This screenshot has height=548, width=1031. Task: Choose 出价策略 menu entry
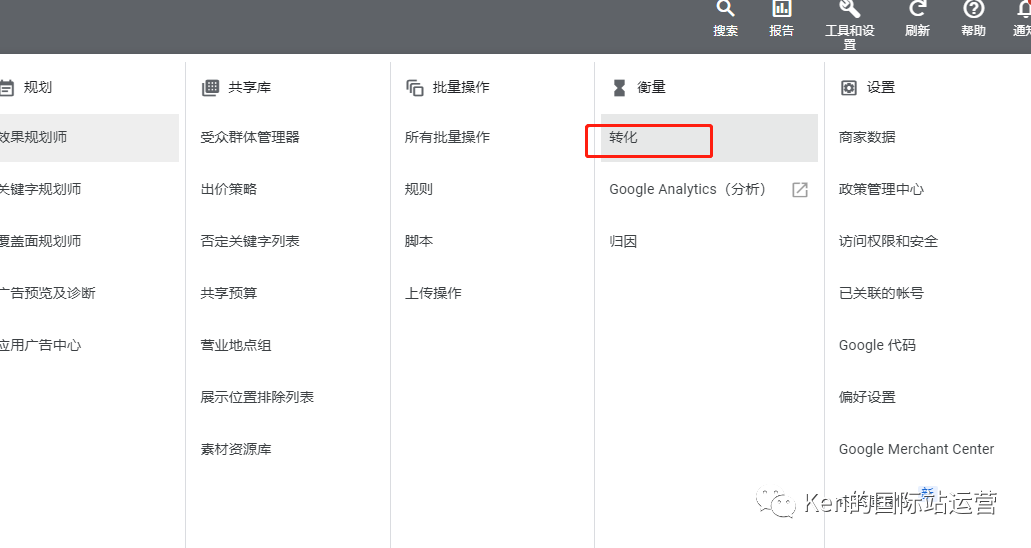tap(229, 190)
